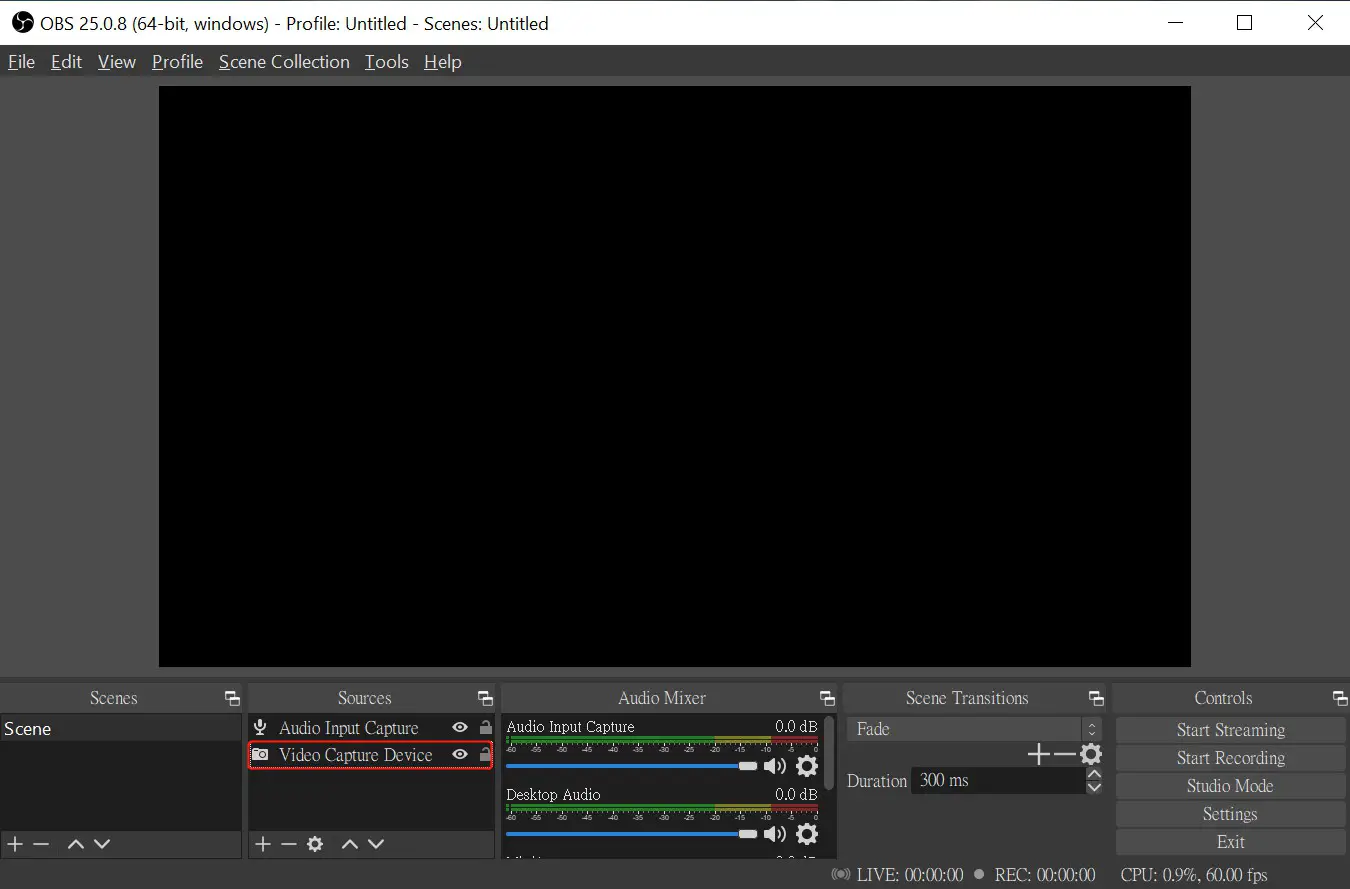Move Video Capture Device up with arrow icon
The image size is (1350, 889).
pos(350,844)
